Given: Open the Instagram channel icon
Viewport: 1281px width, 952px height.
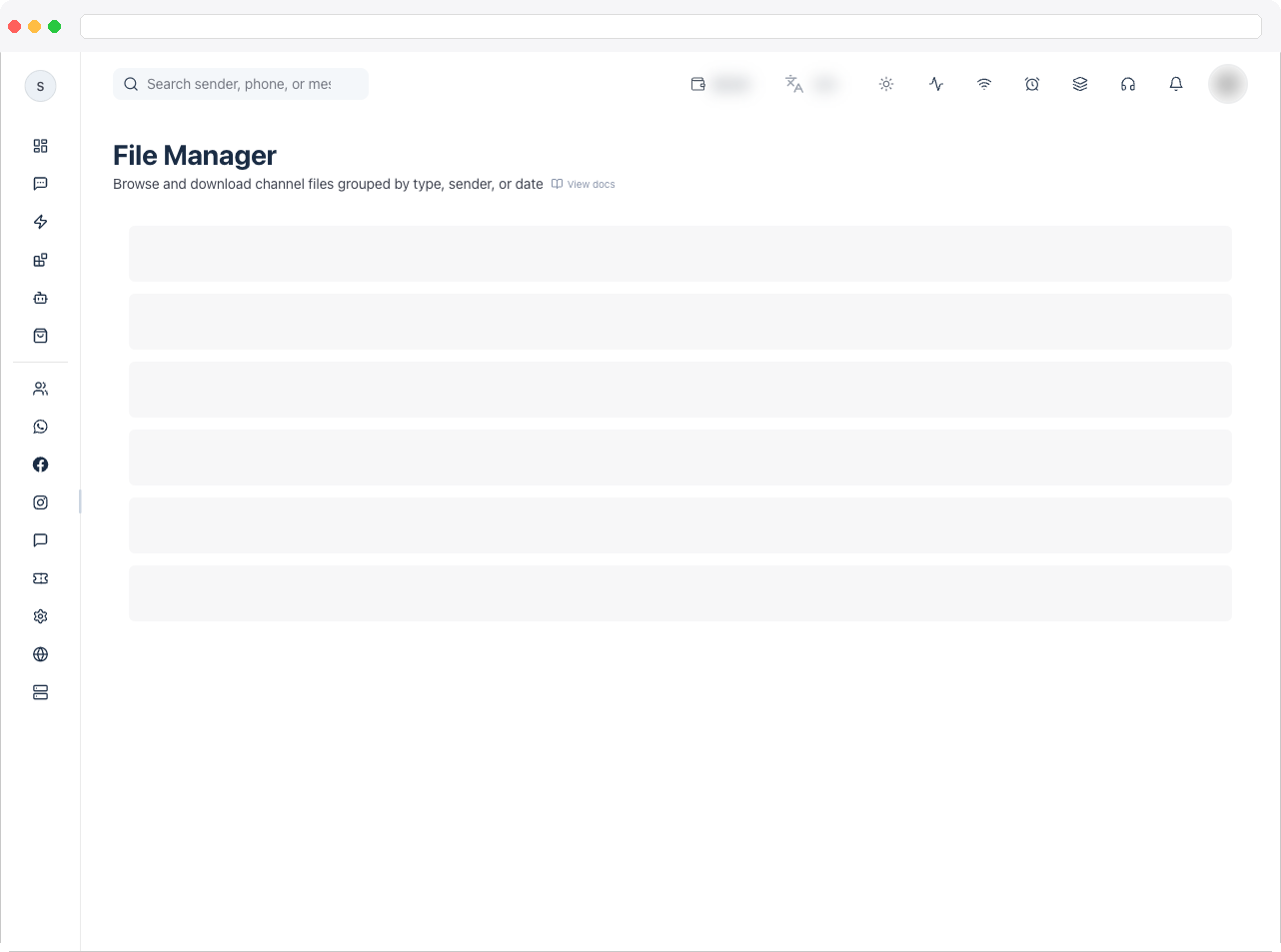Looking at the screenshot, I should (40, 502).
